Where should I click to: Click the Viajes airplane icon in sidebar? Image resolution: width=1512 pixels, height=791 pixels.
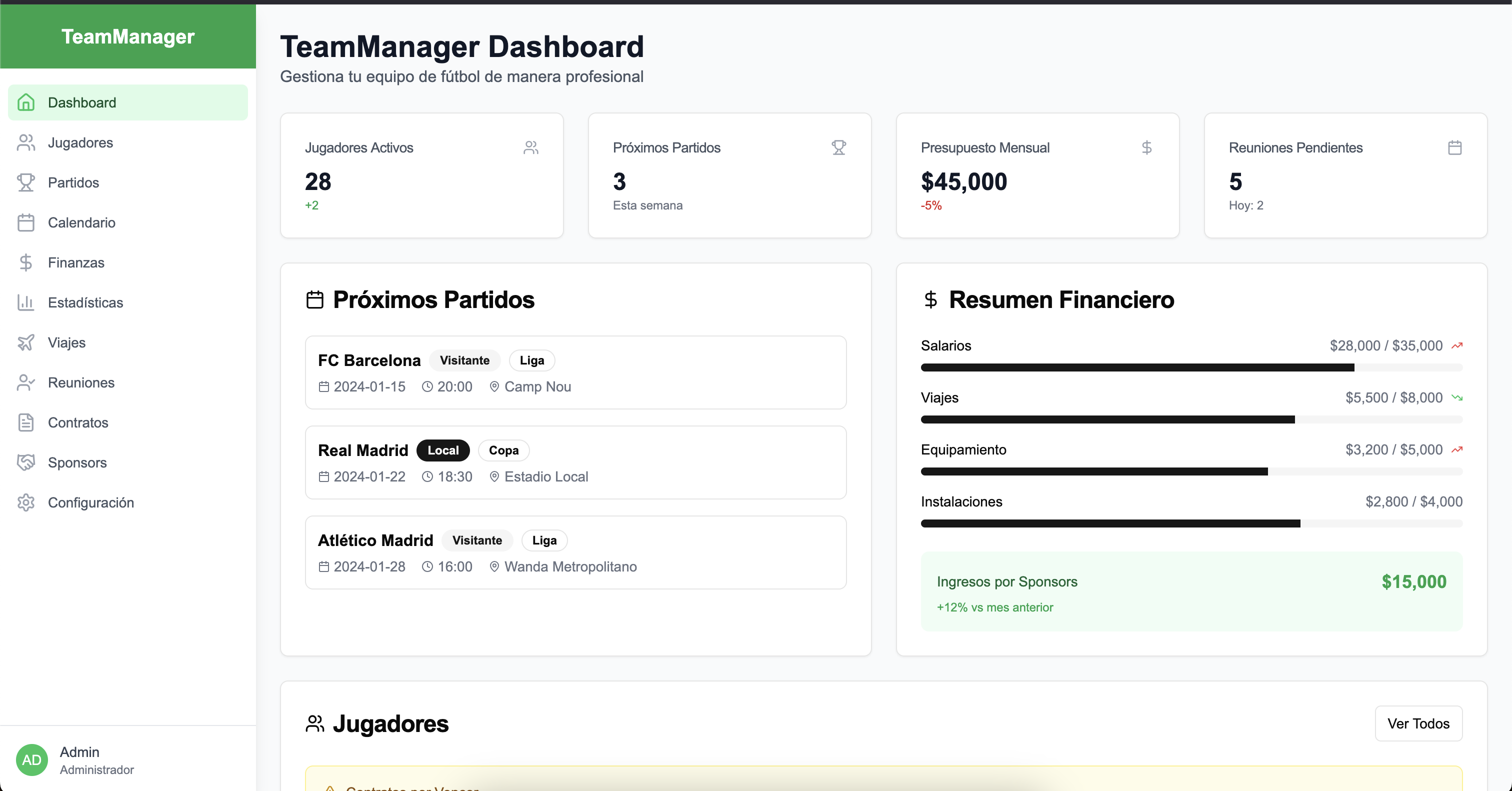tap(26, 342)
